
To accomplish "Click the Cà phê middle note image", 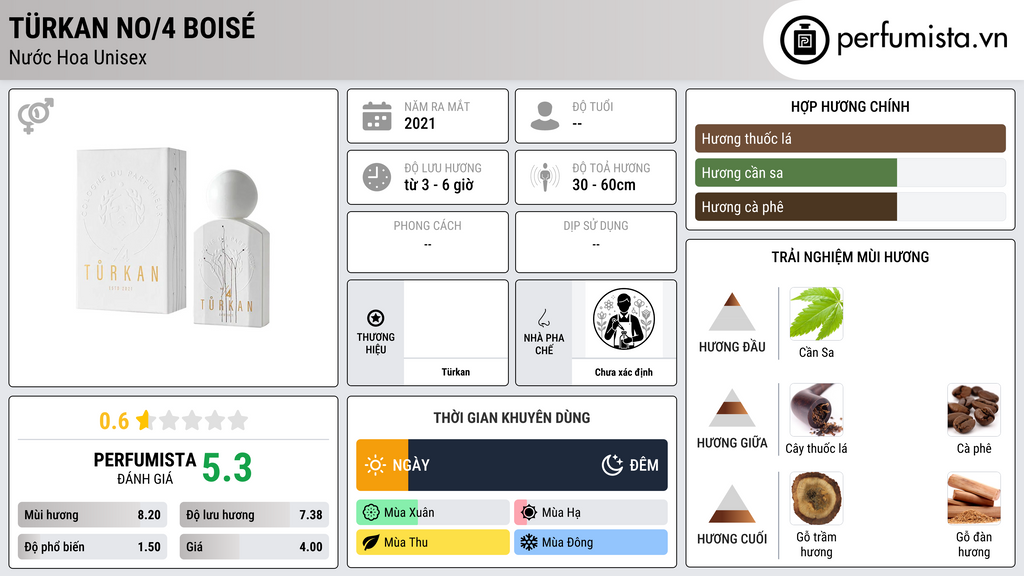I will 974,410.
